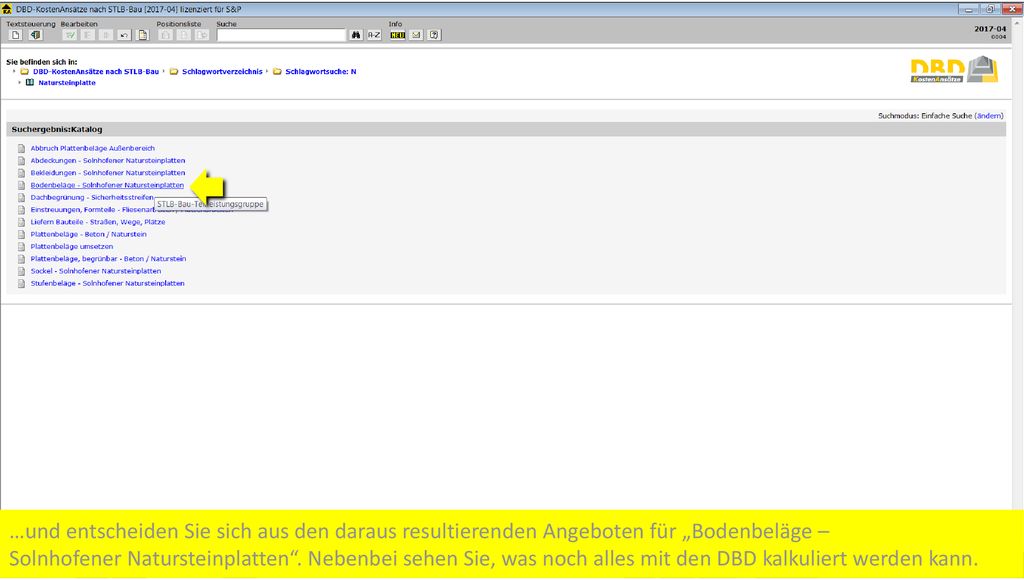Click the new blank document toolbar icon
Screen dimensions: 1024x580
point(16,35)
